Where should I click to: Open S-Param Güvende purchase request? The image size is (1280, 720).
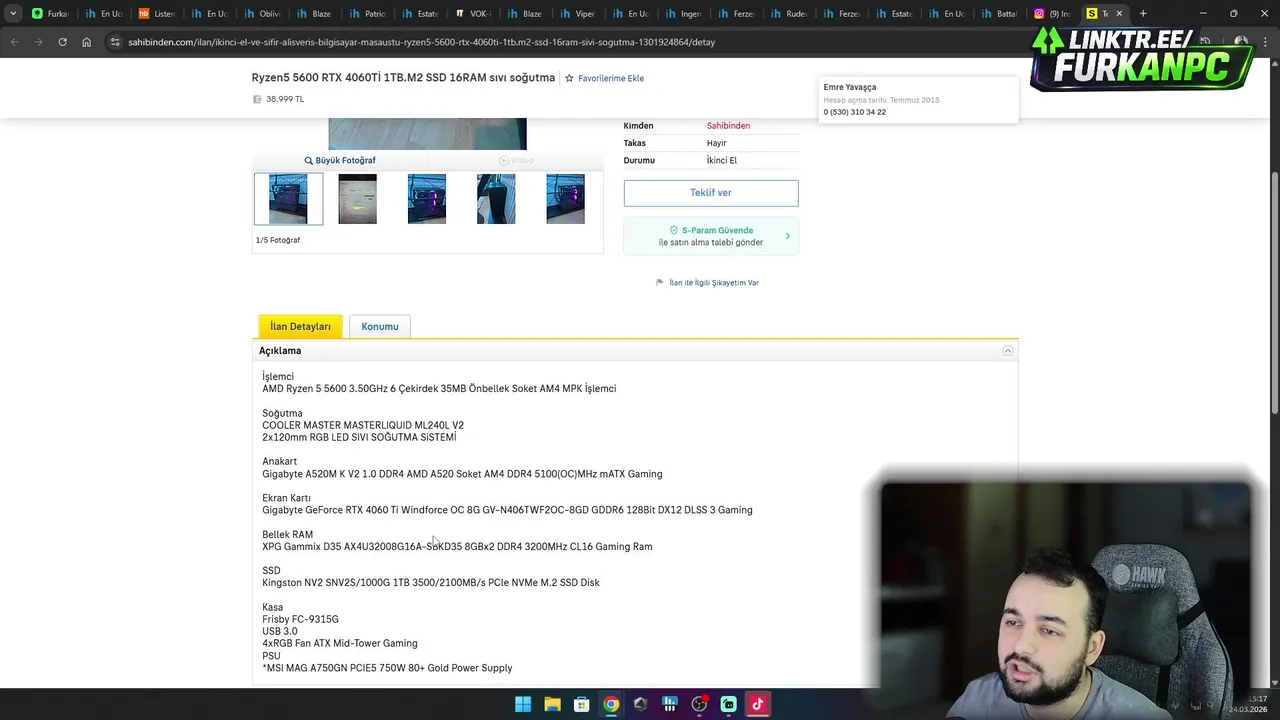[711, 236]
